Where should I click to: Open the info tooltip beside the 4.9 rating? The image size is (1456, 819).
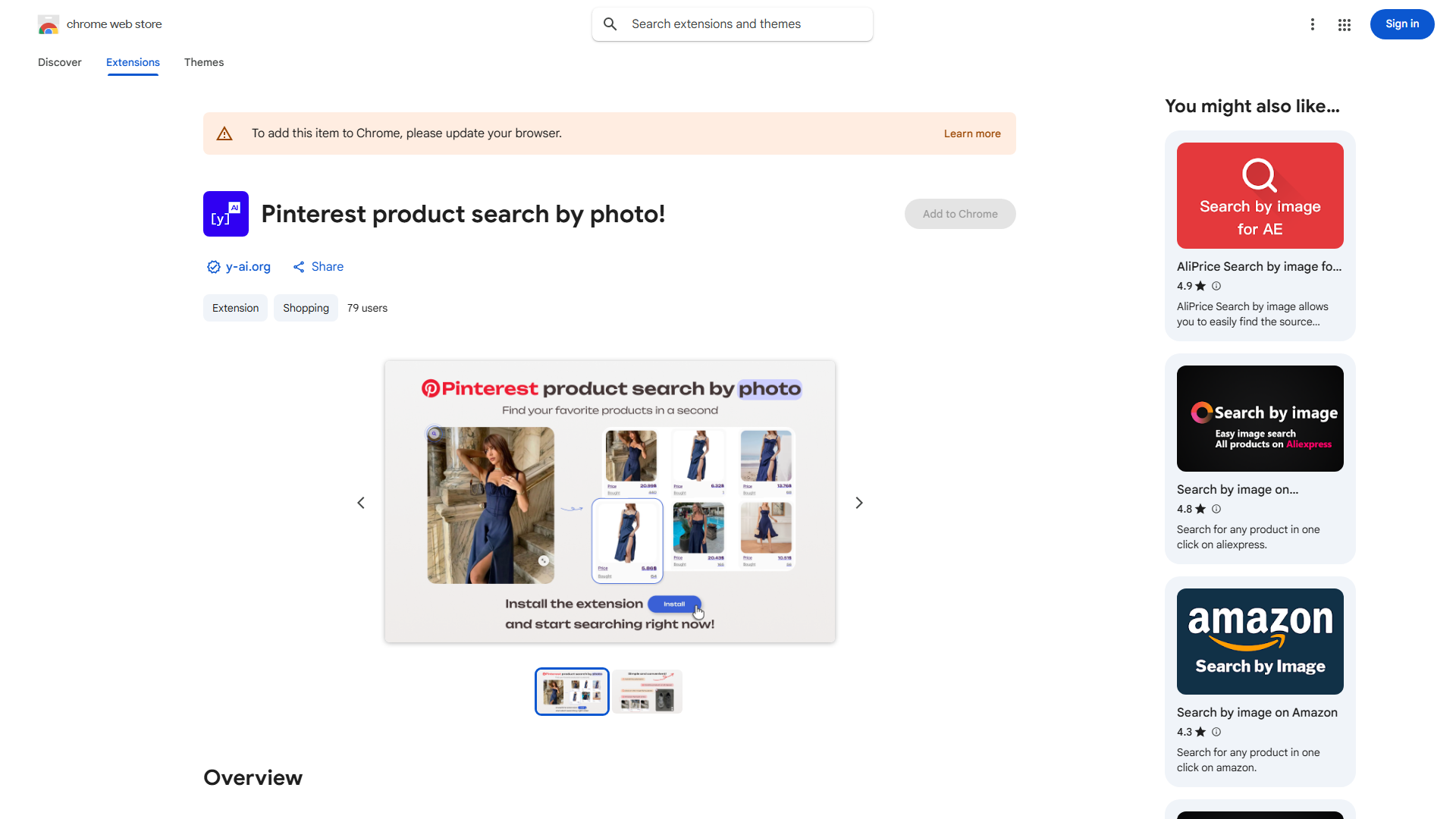tap(1216, 286)
